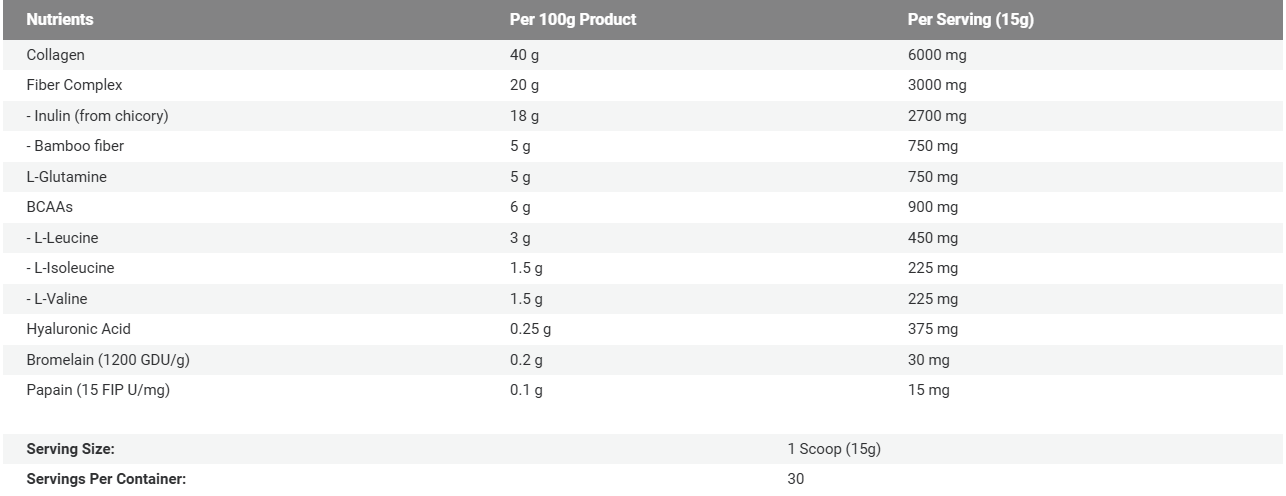Click the Bamboo fiber entry
1286x496 pixels.
[75, 146]
